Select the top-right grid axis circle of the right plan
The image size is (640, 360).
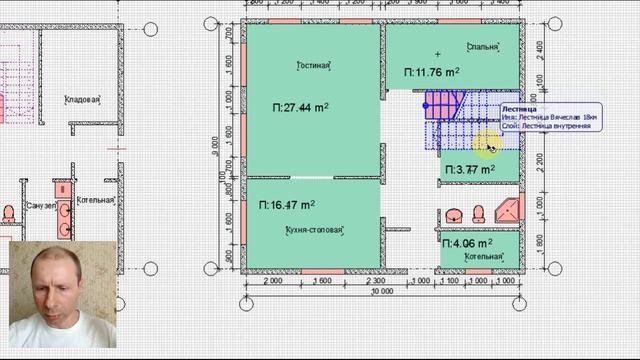click(x=555, y=24)
